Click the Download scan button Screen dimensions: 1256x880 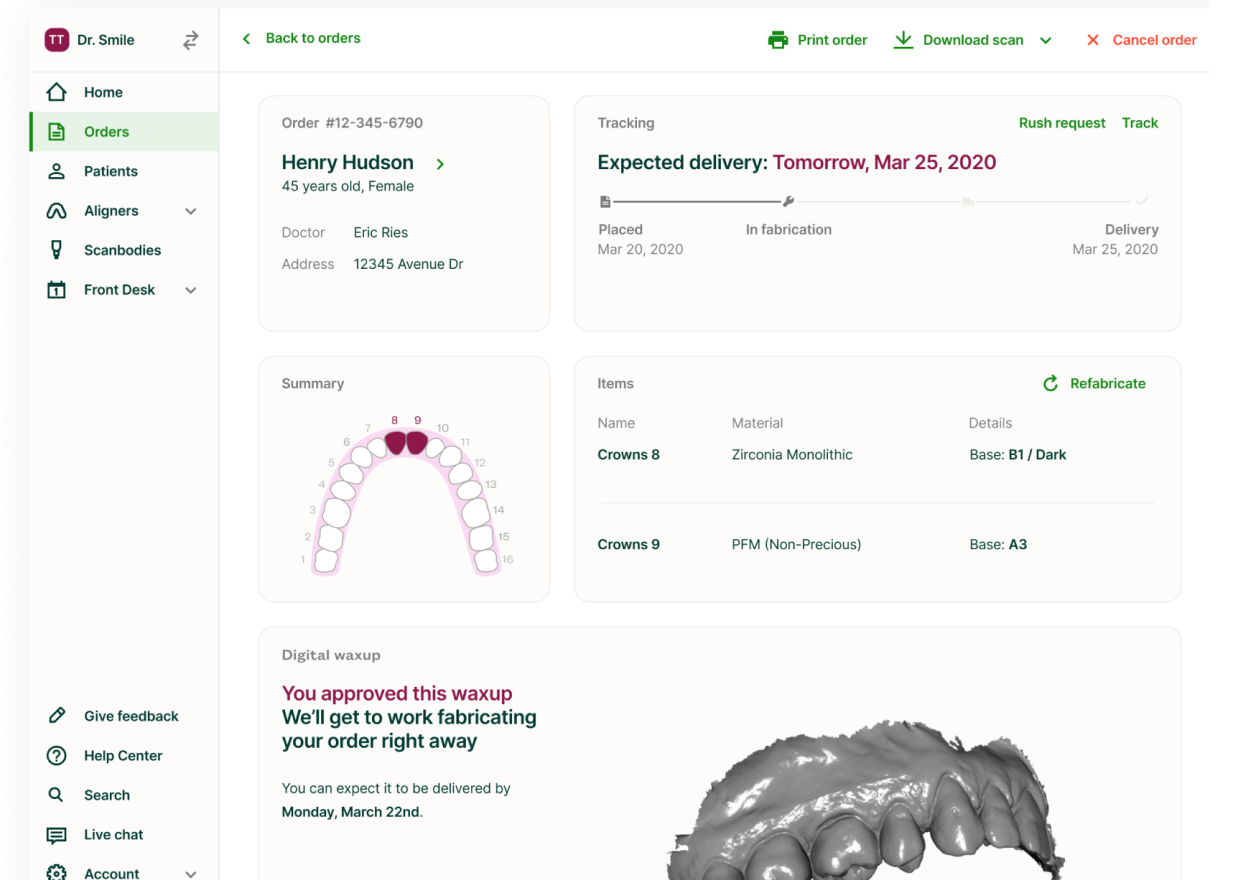[958, 40]
